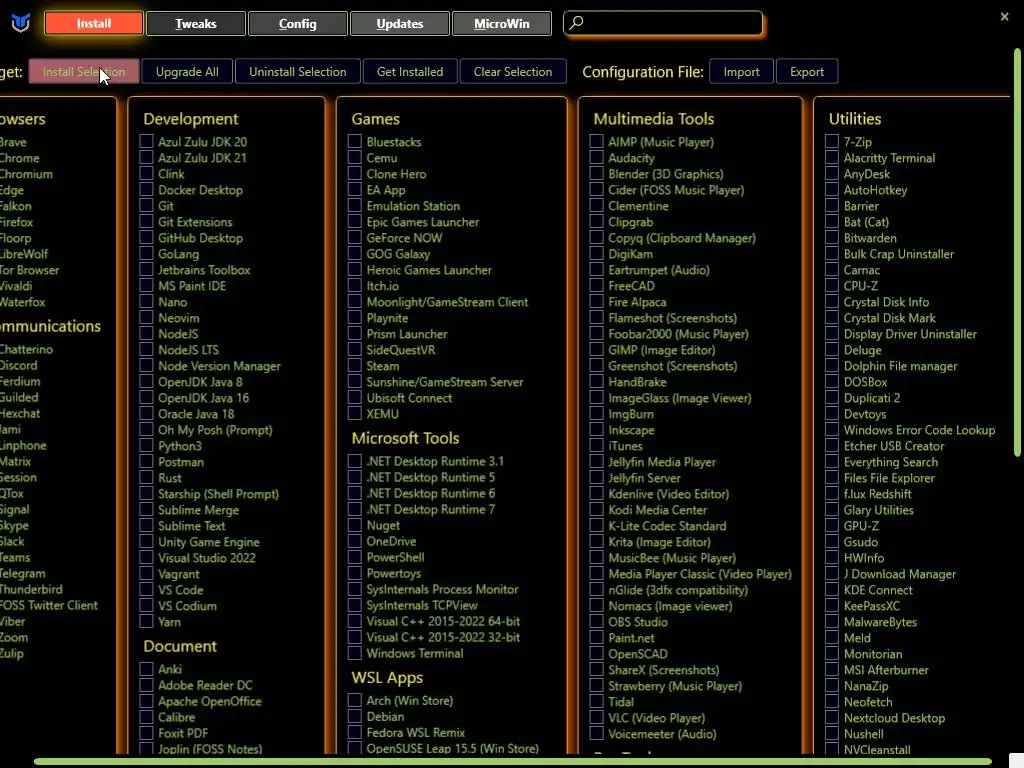Import a configuration file

[741, 72]
